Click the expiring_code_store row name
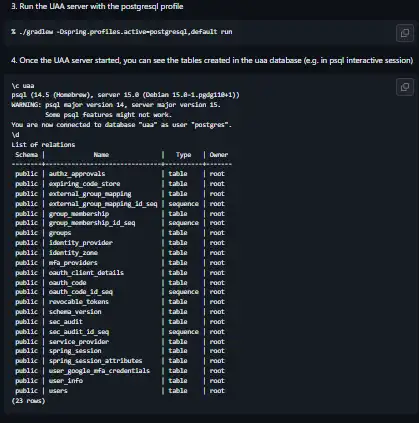This screenshot has width=419, height=423. [x=84, y=184]
